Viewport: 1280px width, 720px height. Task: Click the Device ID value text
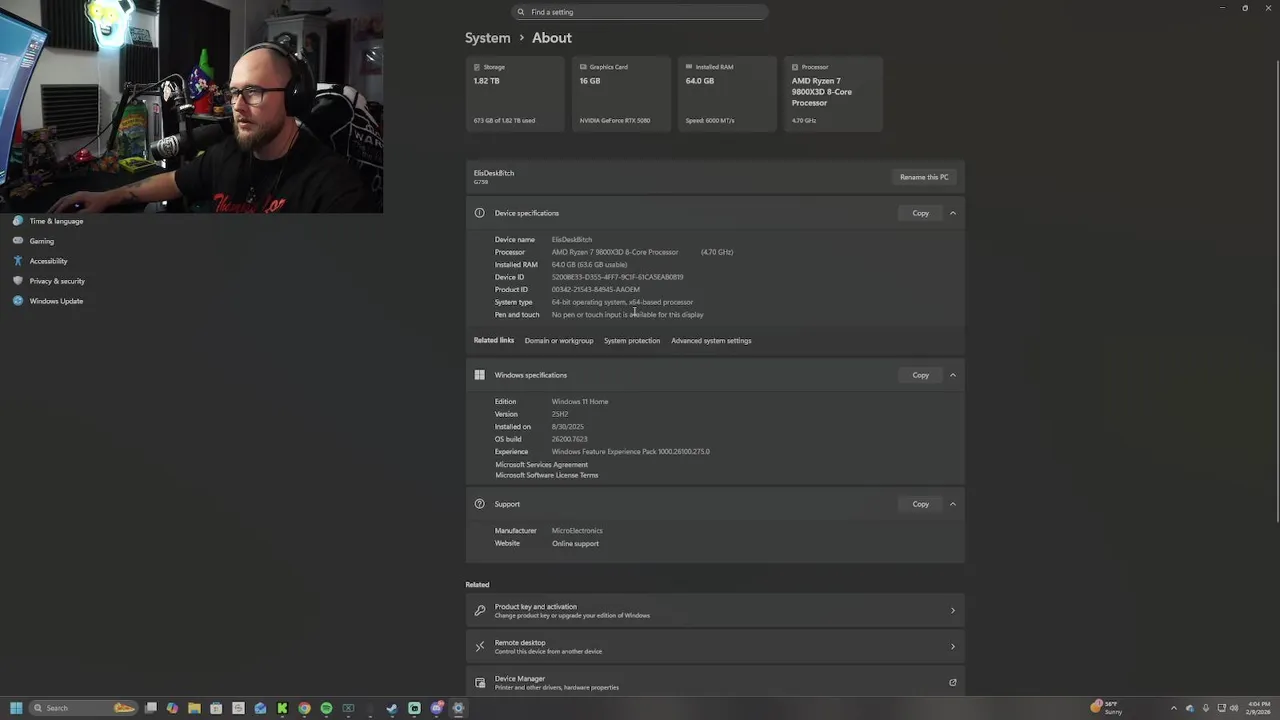click(x=617, y=277)
